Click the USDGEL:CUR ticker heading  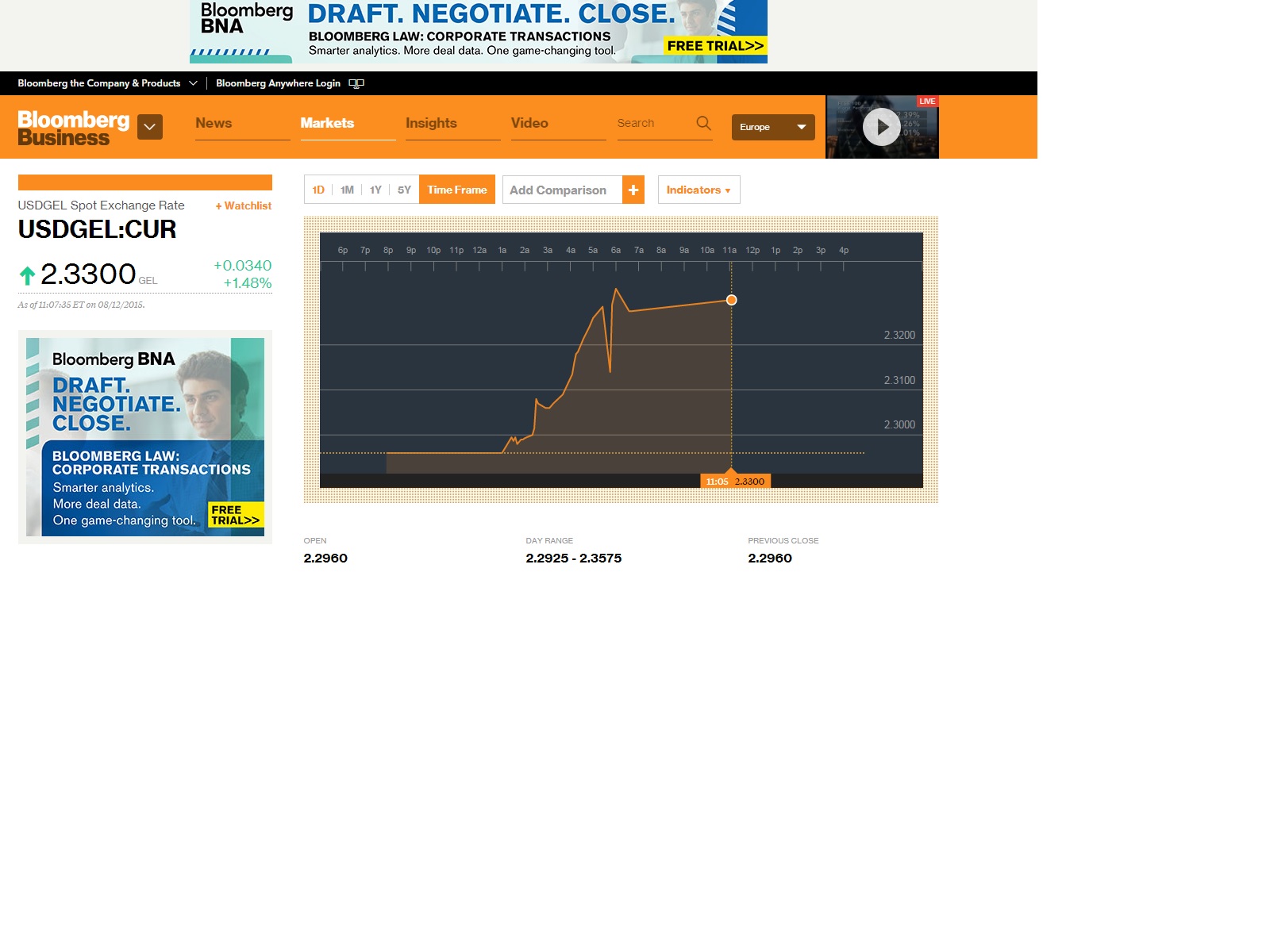[x=98, y=229]
